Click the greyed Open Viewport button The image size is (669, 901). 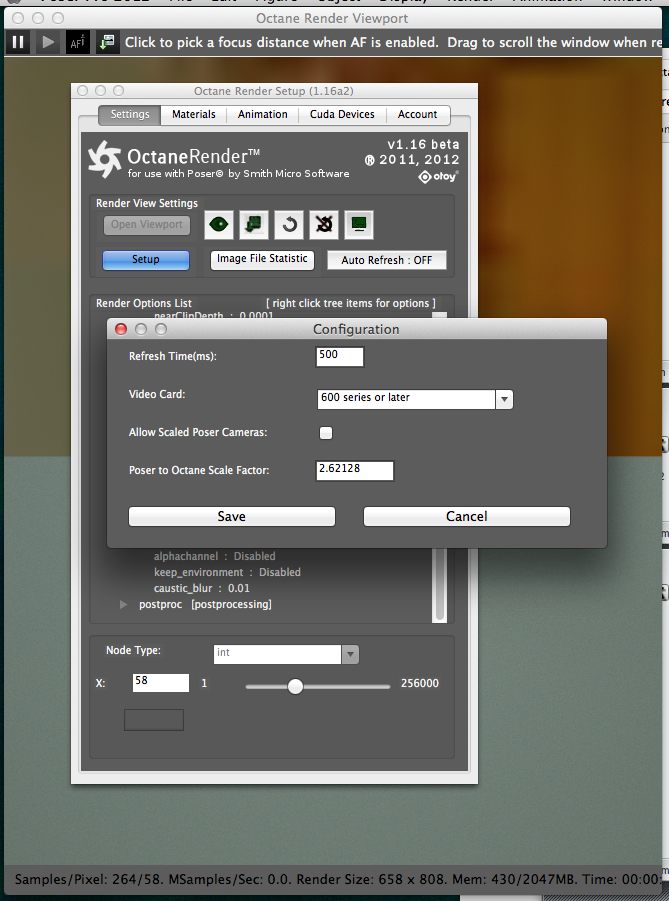147,225
